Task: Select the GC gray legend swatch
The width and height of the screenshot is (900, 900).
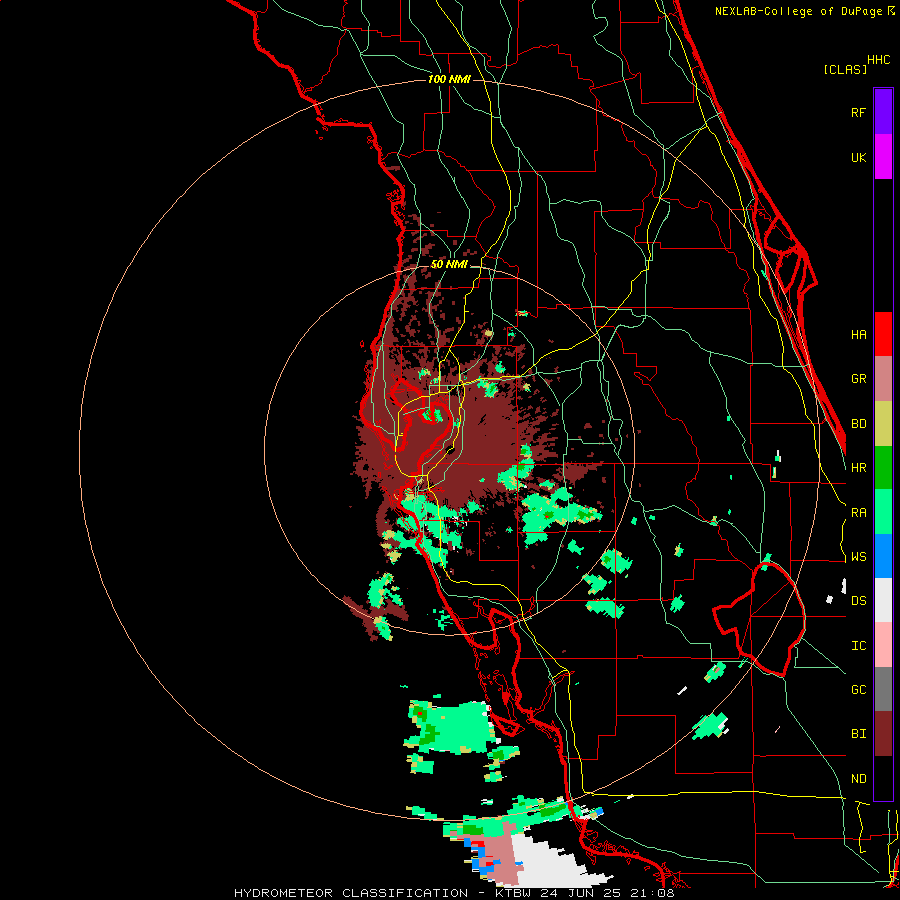Action: [x=883, y=689]
